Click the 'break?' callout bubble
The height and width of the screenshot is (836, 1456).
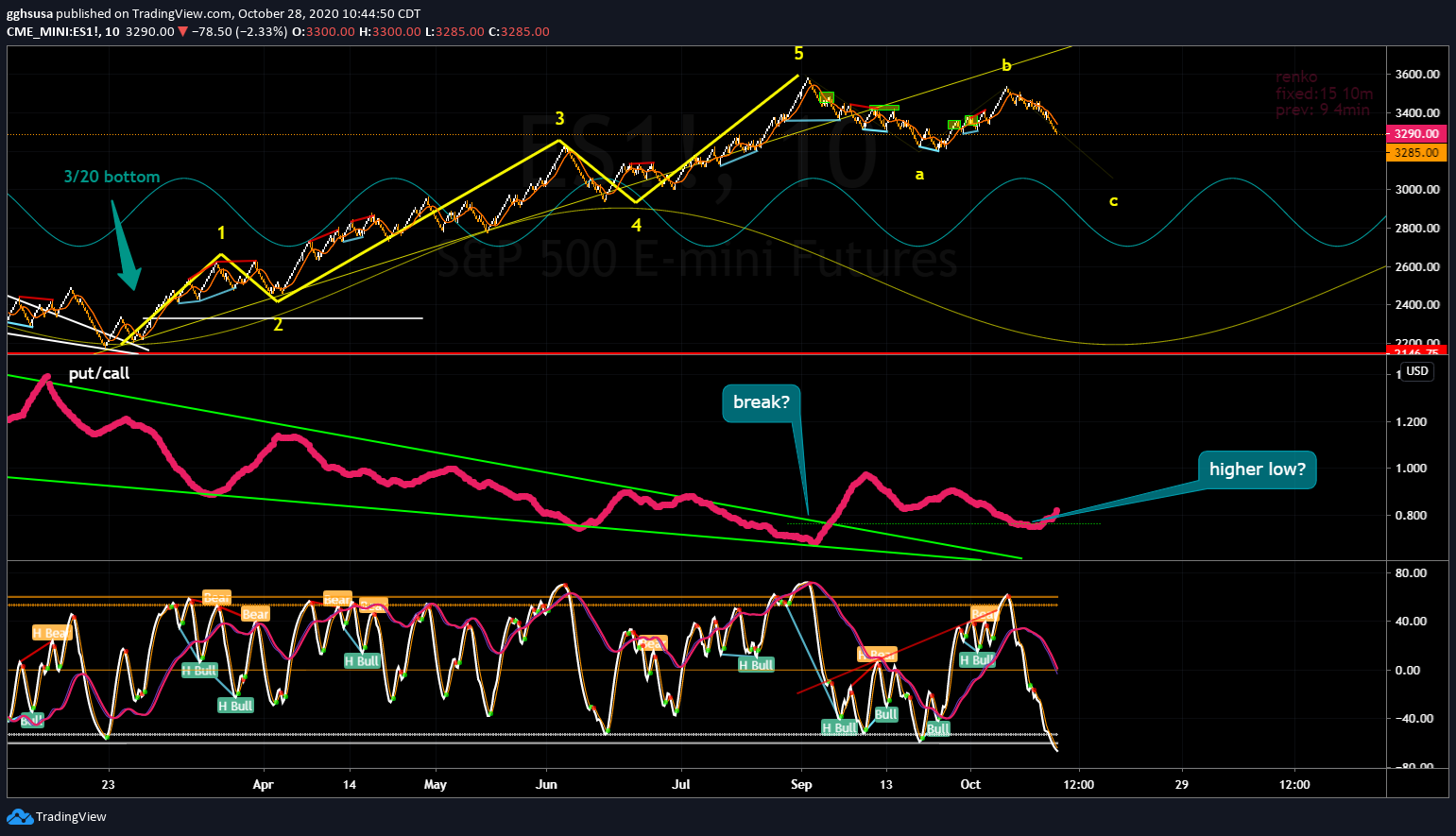coord(762,402)
